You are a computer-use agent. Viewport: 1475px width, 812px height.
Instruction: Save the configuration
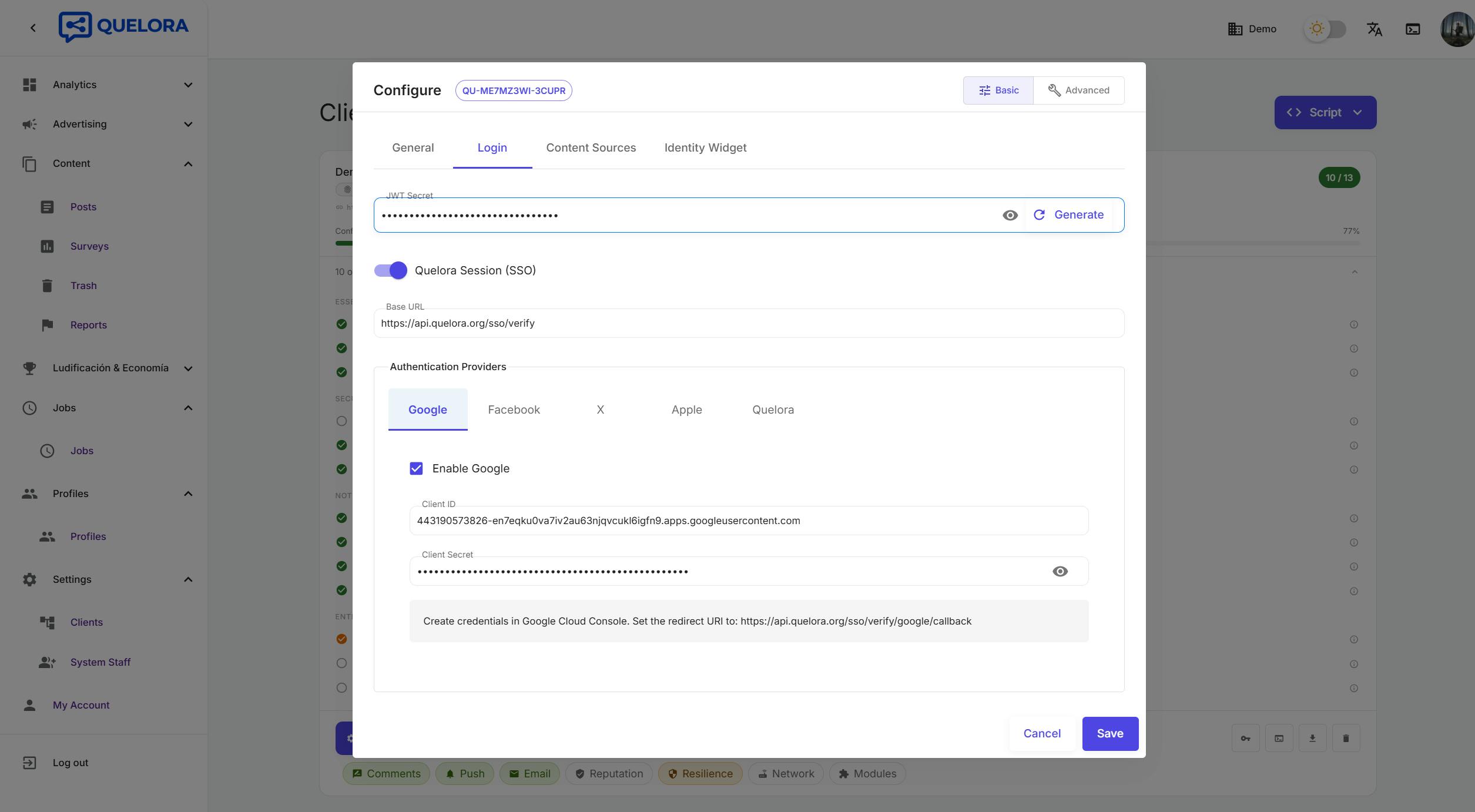click(1110, 734)
